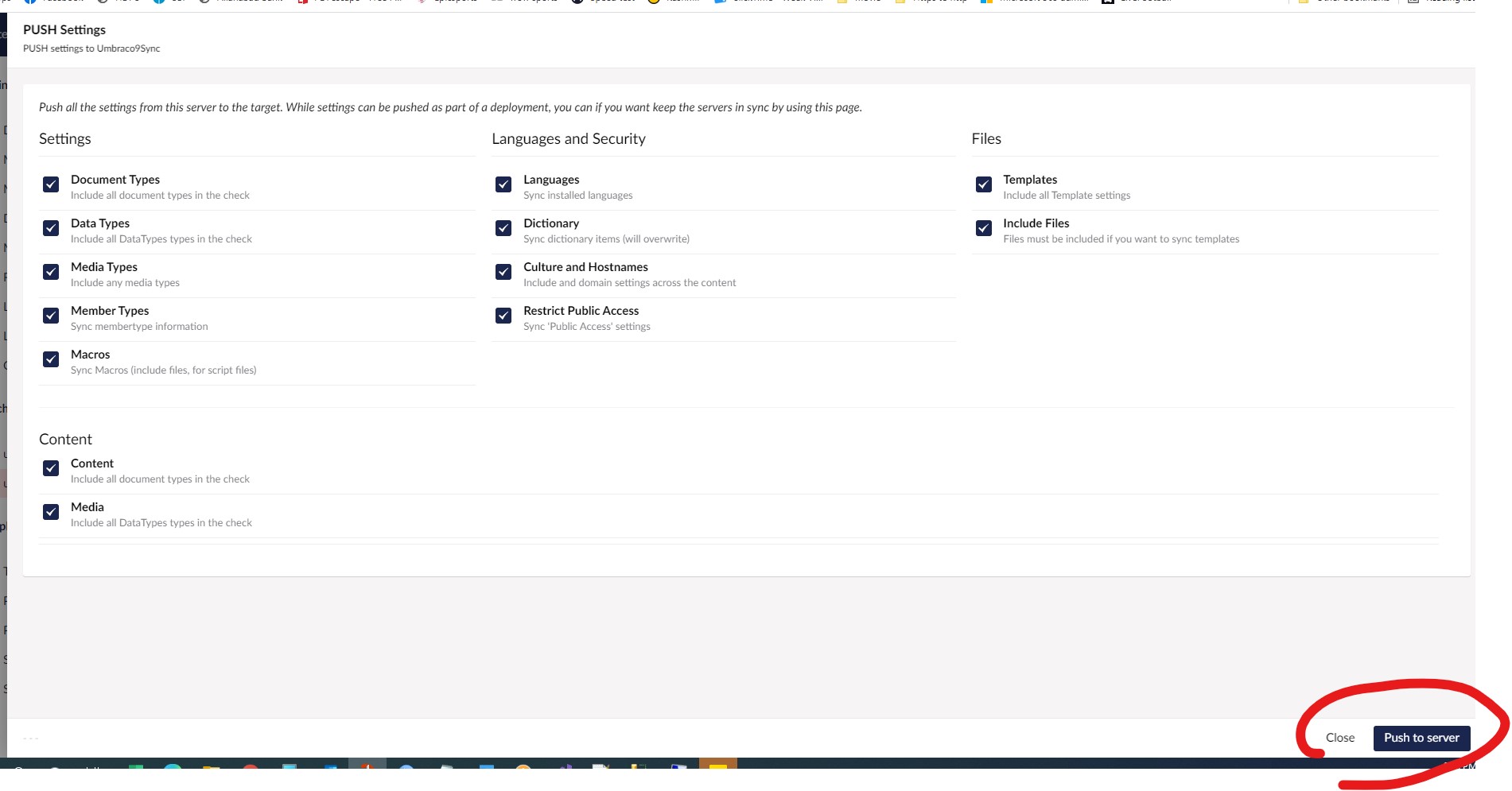Click the "Culture and Hostnames" label text
The width and height of the screenshot is (1512, 791).
[585, 267]
